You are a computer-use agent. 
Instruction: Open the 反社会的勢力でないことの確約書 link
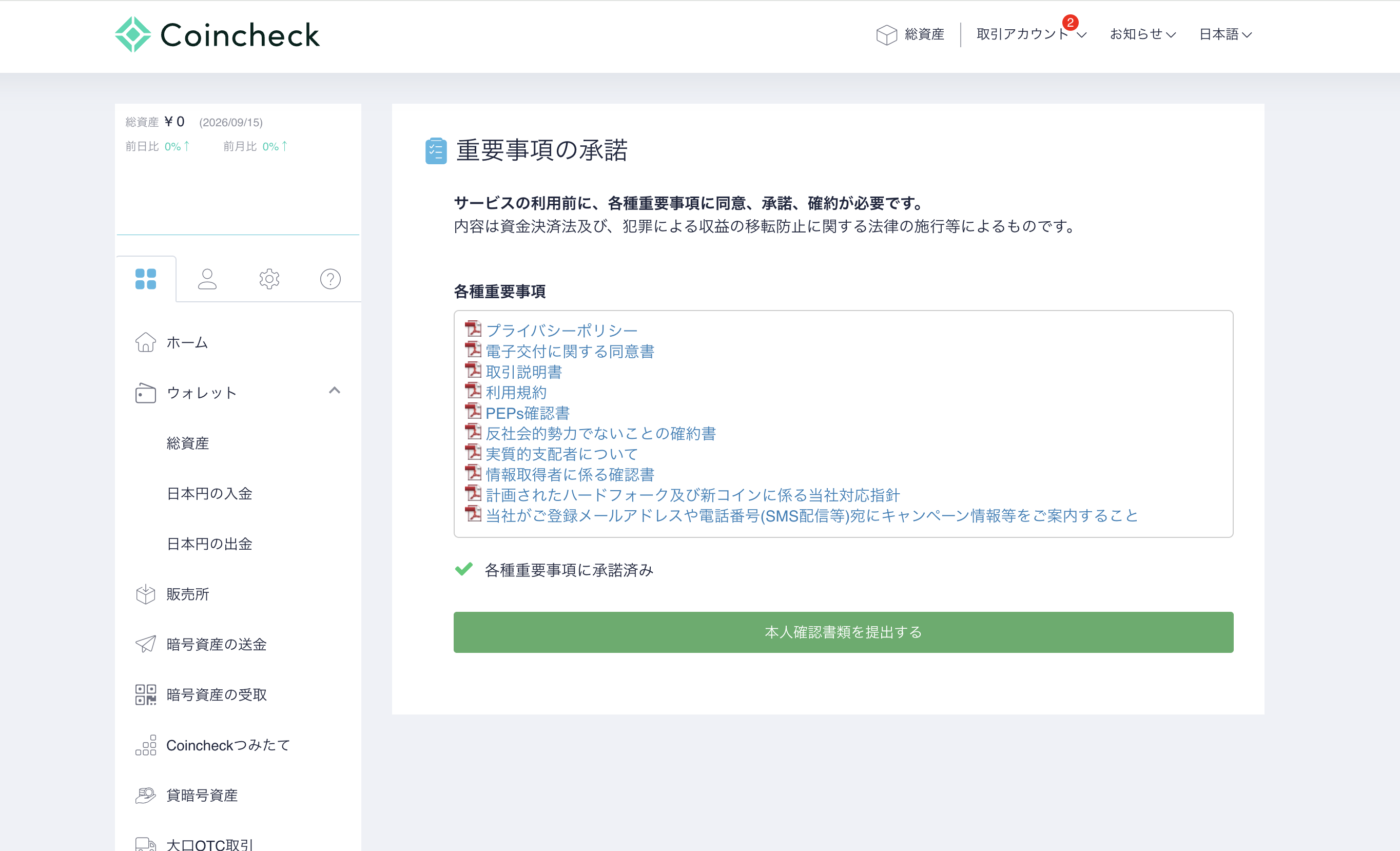click(x=600, y=433)
